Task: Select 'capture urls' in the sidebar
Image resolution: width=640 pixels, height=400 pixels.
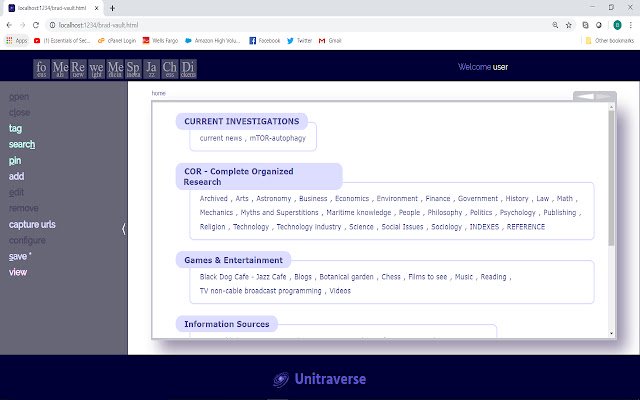Action: pos(32,224)
